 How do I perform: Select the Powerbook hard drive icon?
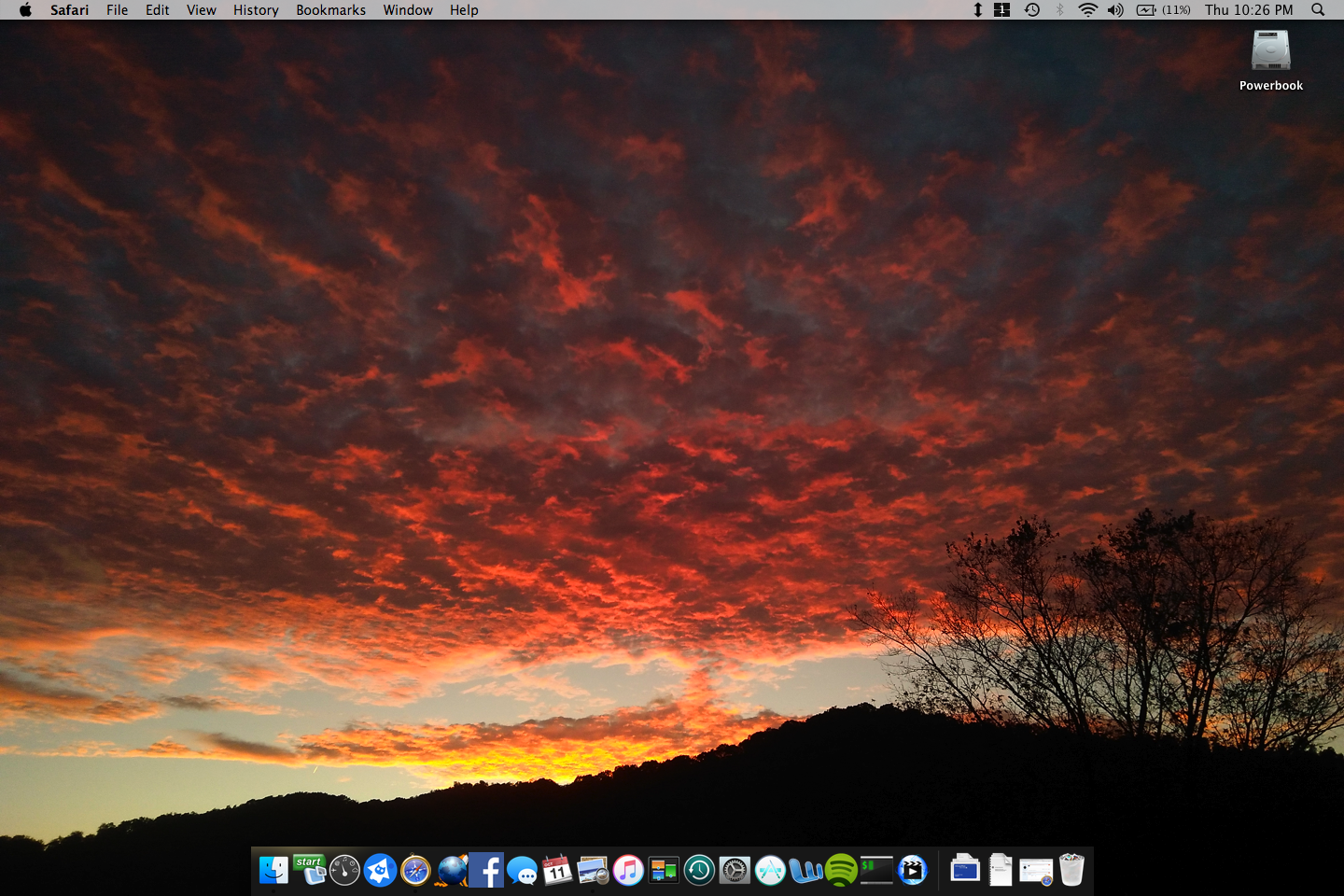(x=1270, y=51)
